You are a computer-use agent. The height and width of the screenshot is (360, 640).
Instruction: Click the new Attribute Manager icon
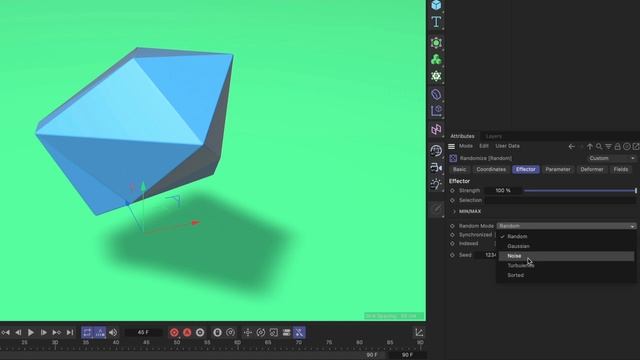coord(636,147)
